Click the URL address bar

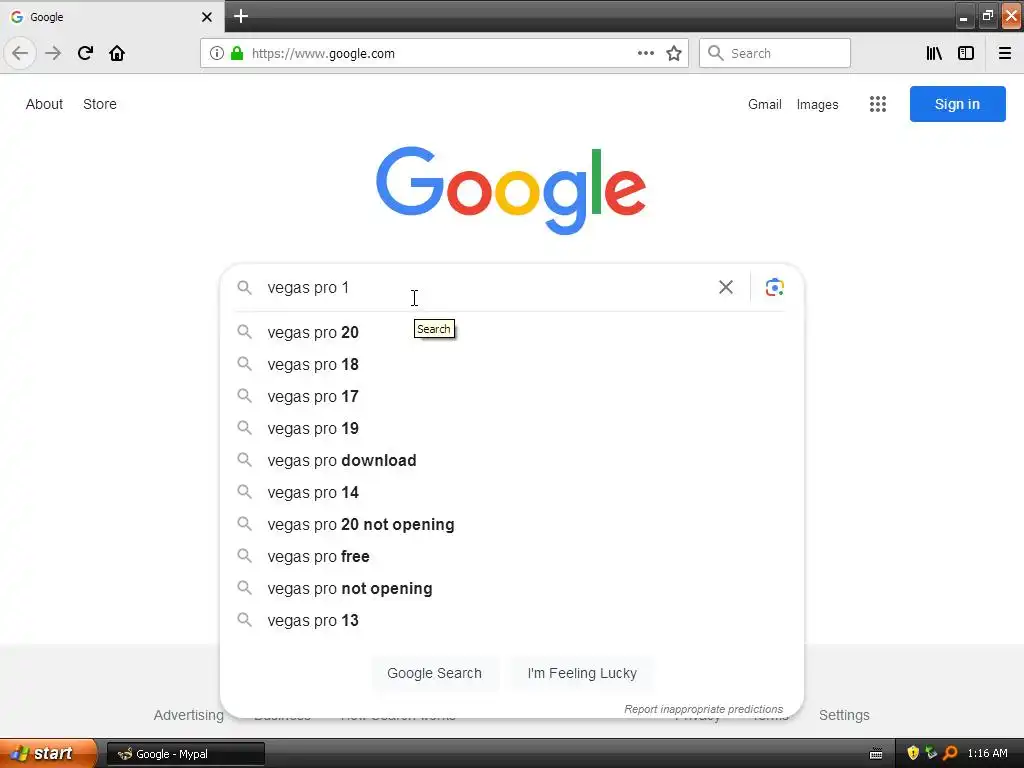coord(444,53)
